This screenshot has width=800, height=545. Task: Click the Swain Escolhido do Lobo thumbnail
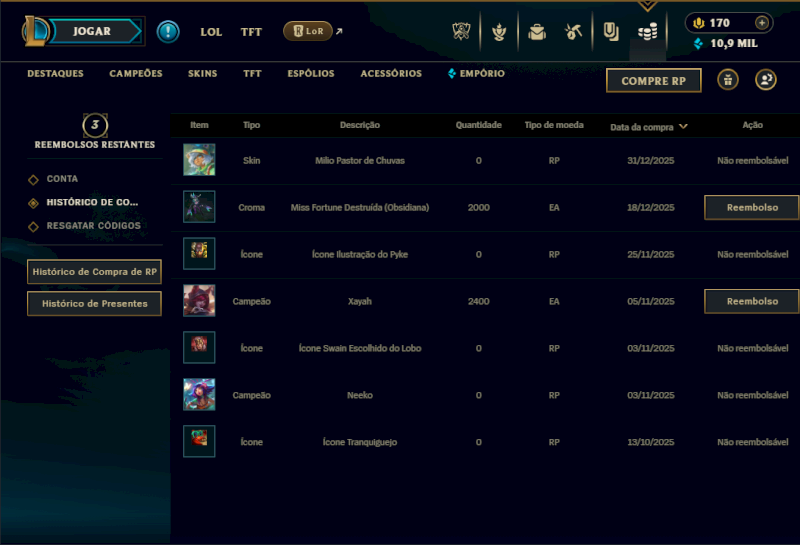point(199,348)
